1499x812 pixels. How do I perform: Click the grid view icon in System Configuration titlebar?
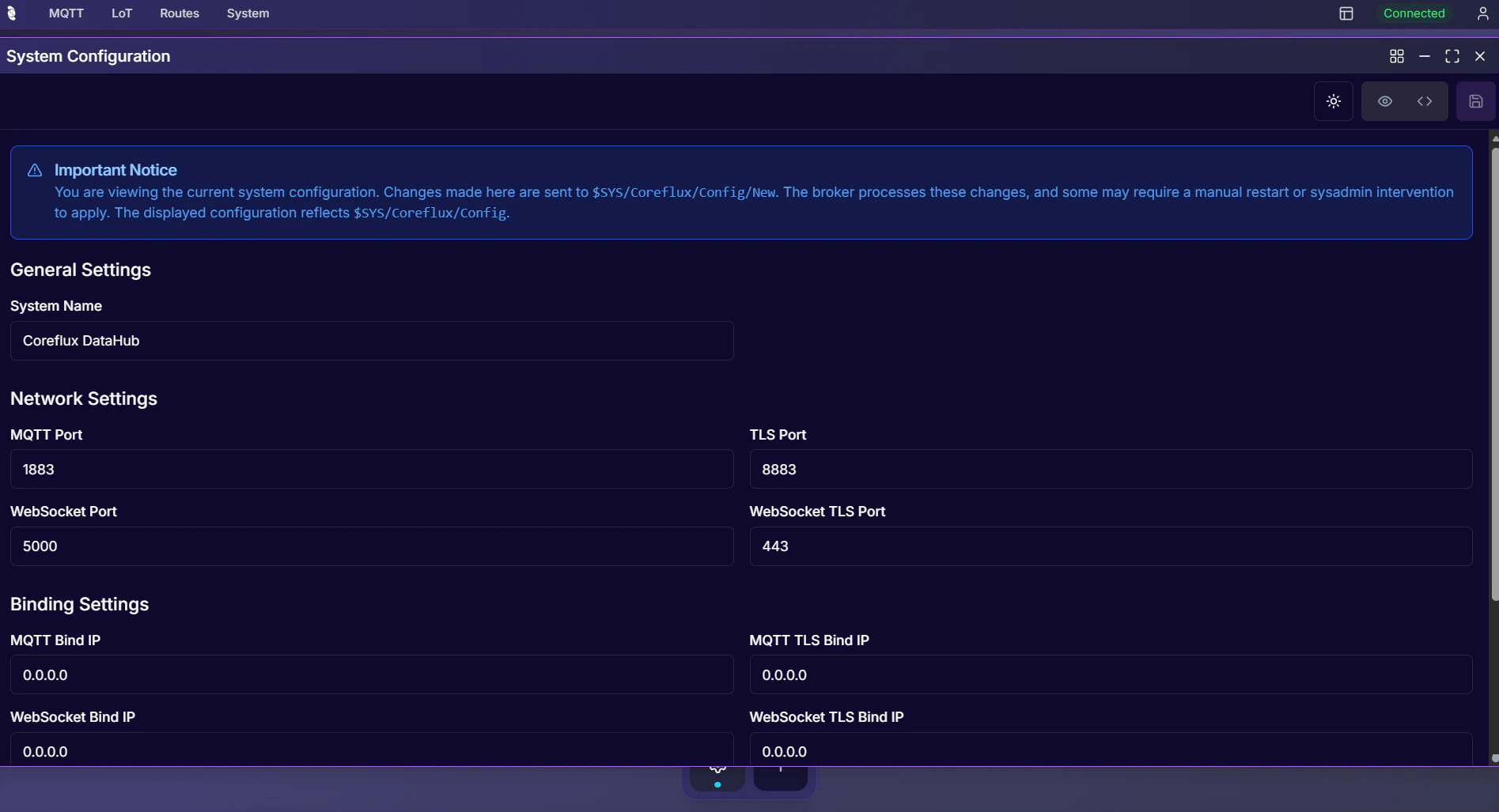(1397, 56)
